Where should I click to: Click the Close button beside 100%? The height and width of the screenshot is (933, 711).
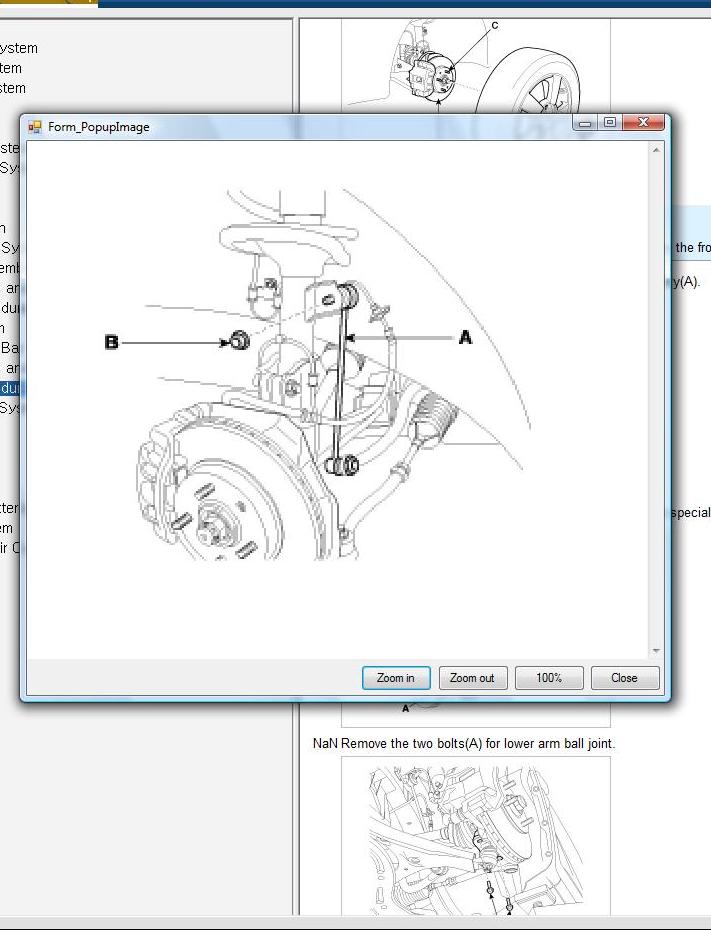pyautogui.click(x=625, y=678)
